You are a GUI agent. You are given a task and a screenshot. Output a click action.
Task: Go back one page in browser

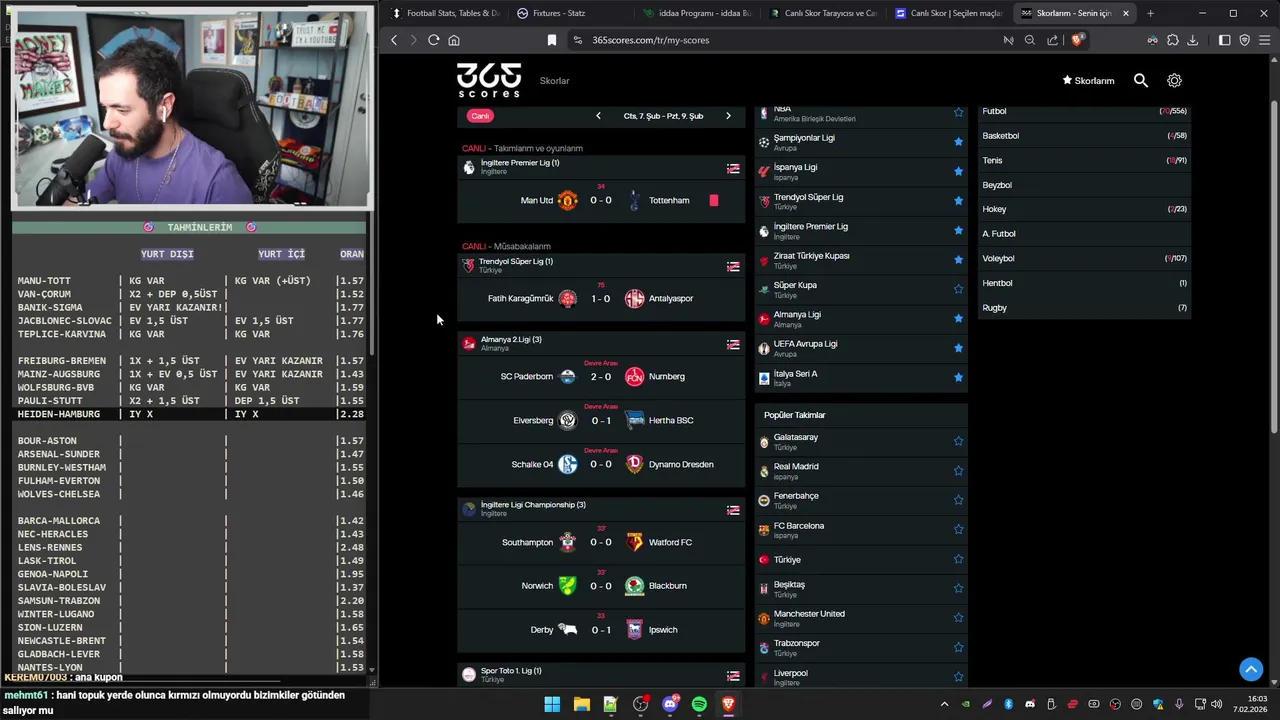click(x=394, y=40)
